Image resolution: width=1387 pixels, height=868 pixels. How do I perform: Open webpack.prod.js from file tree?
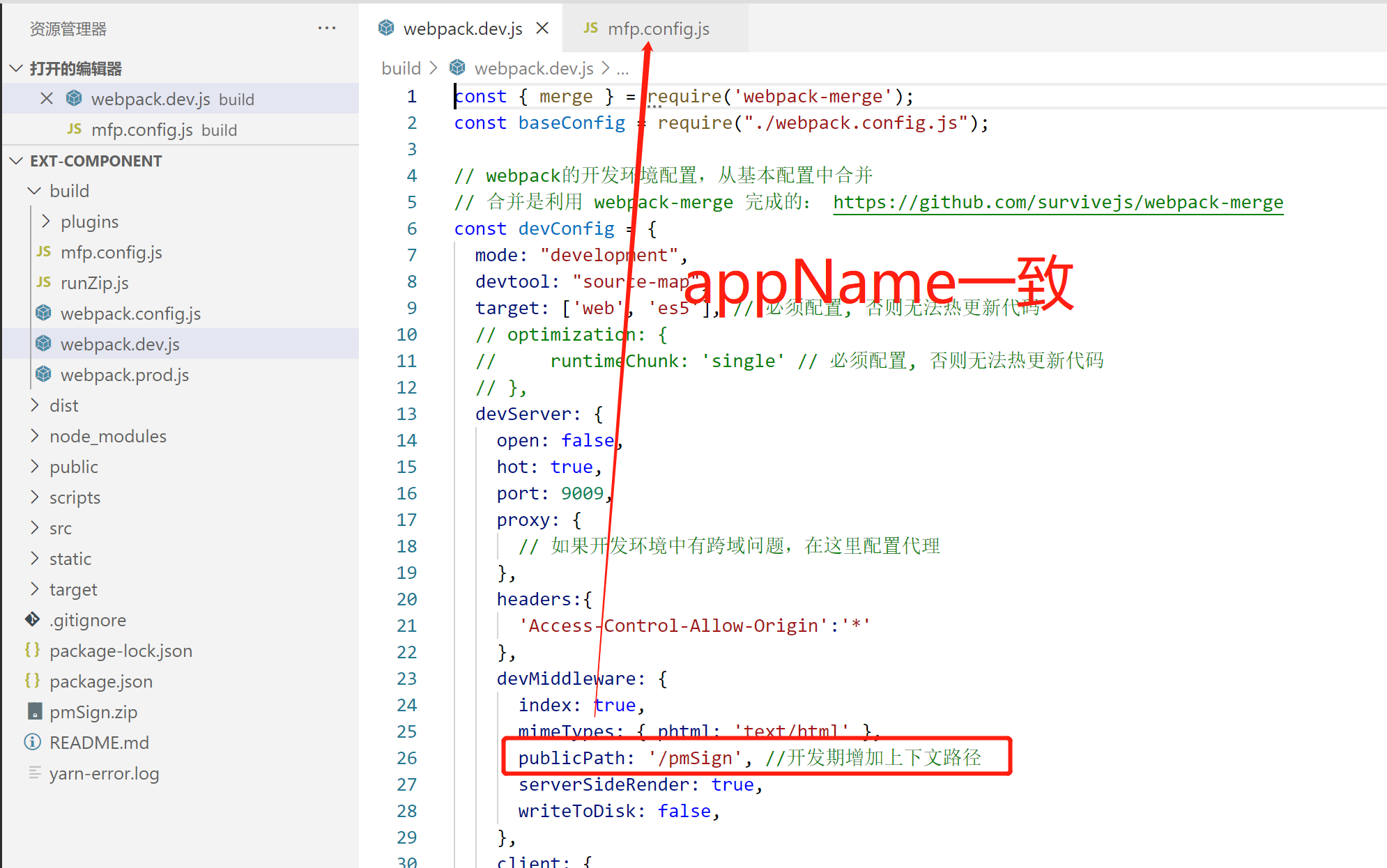coord(124,375)
